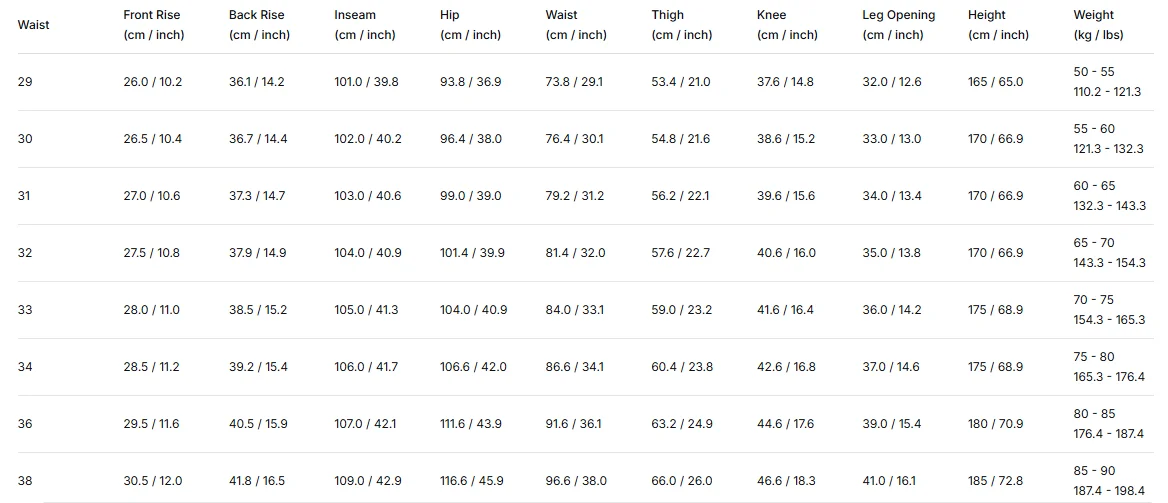Select the Knee column header
Screen dimensions: 1168x503
coord(787,25)
